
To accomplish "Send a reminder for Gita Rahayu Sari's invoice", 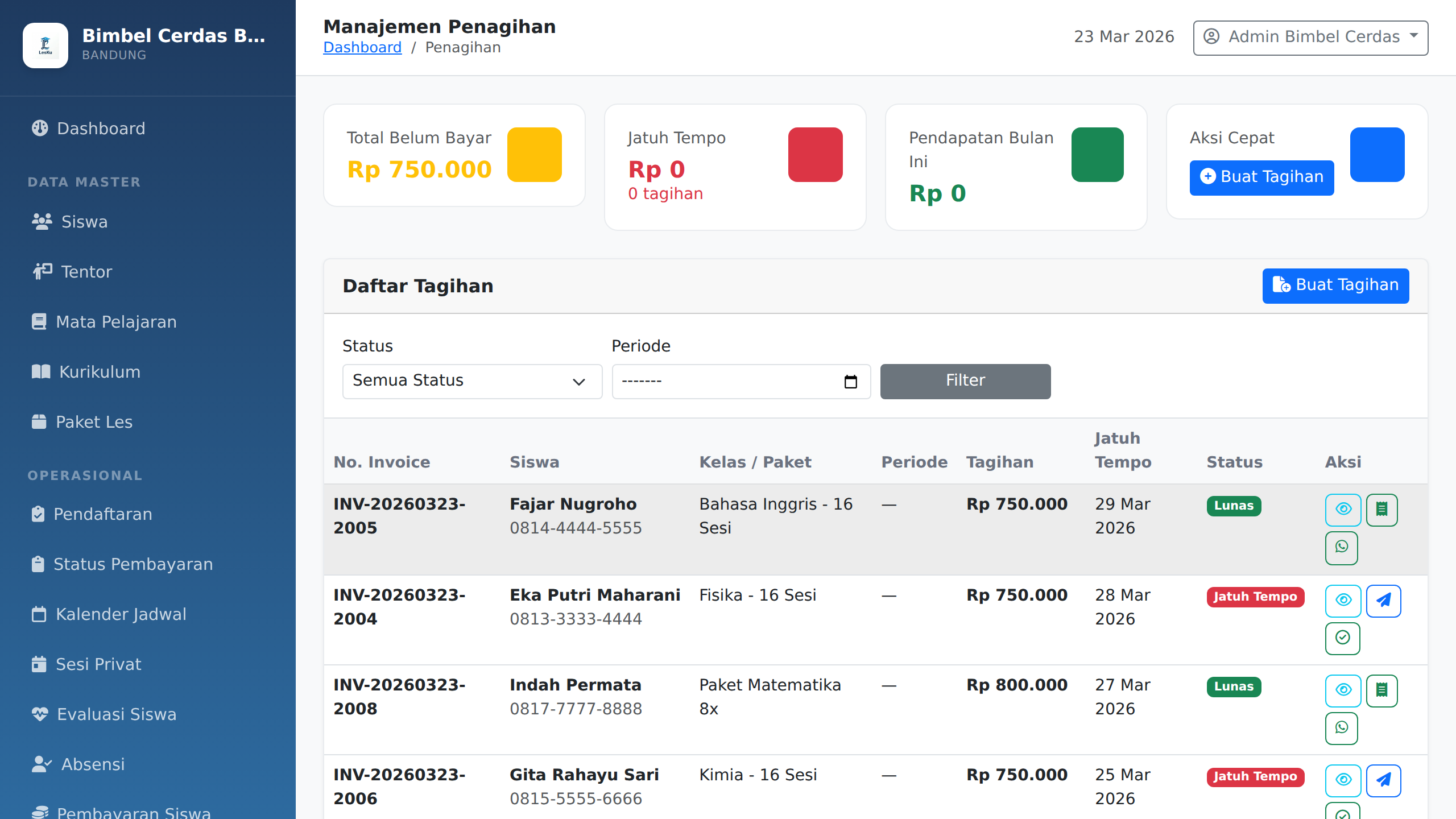I will [1383, 780].
